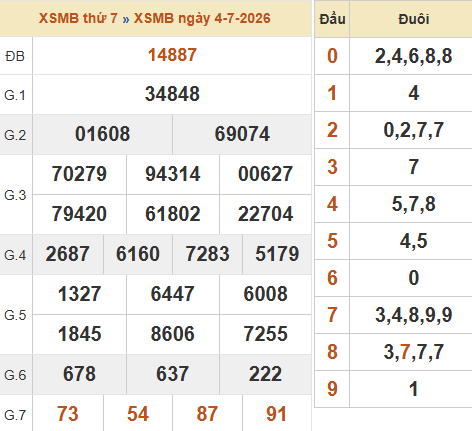Viewport: 472px width, 431px height.
Task: Click G.3 number 22704
Action: pos(265,214)
